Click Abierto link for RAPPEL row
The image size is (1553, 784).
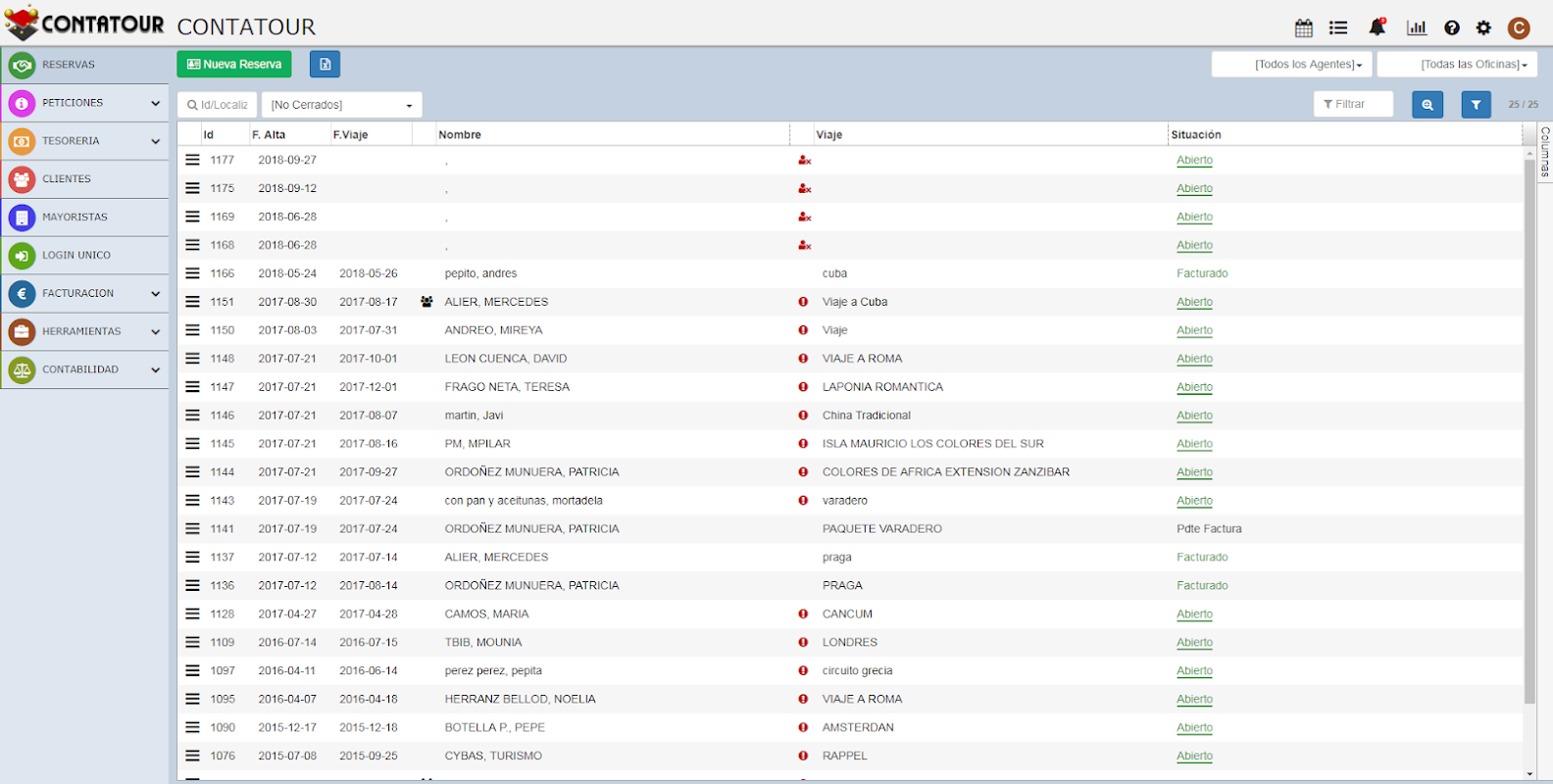coord(1194,757)
